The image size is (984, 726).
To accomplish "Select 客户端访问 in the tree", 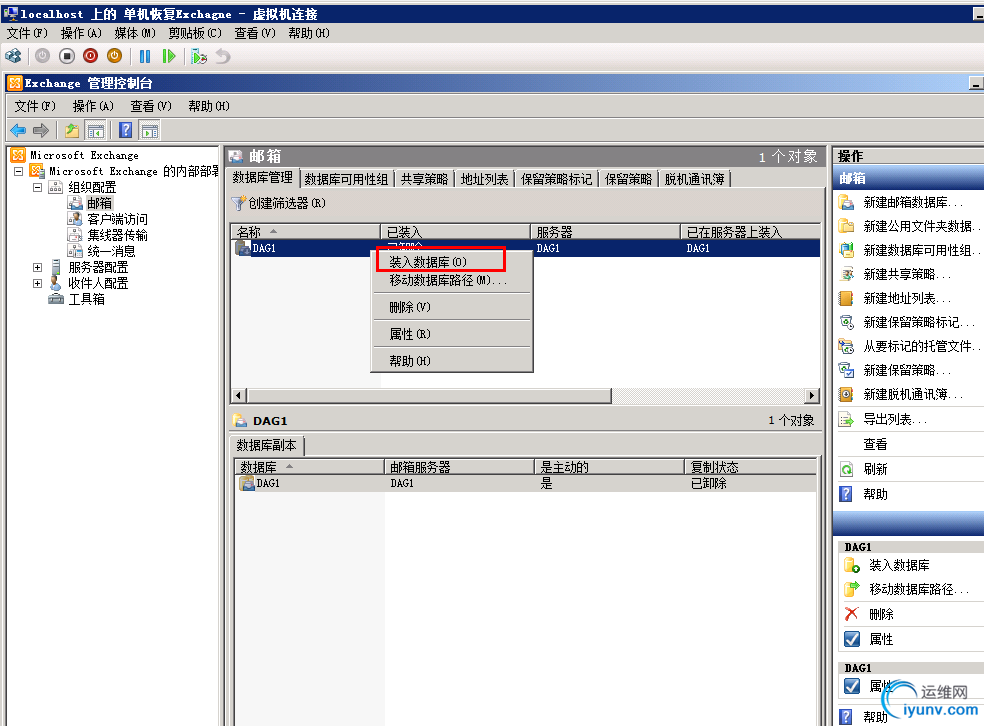I will [117, 219].
